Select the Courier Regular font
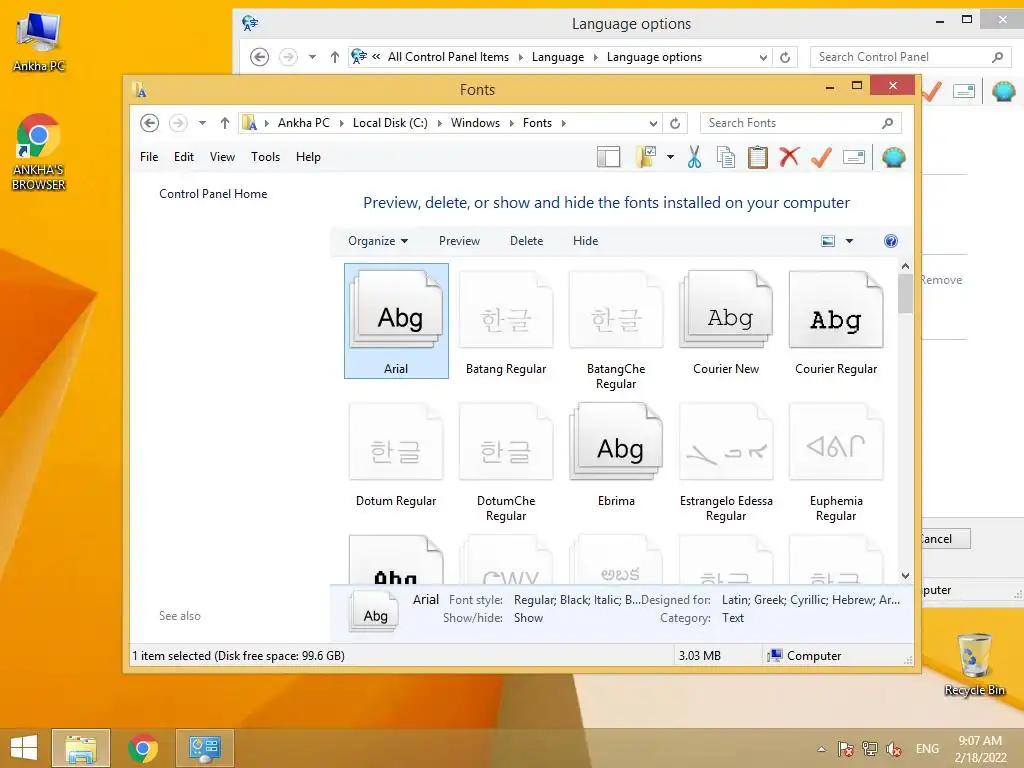 [x=836, y=321]
